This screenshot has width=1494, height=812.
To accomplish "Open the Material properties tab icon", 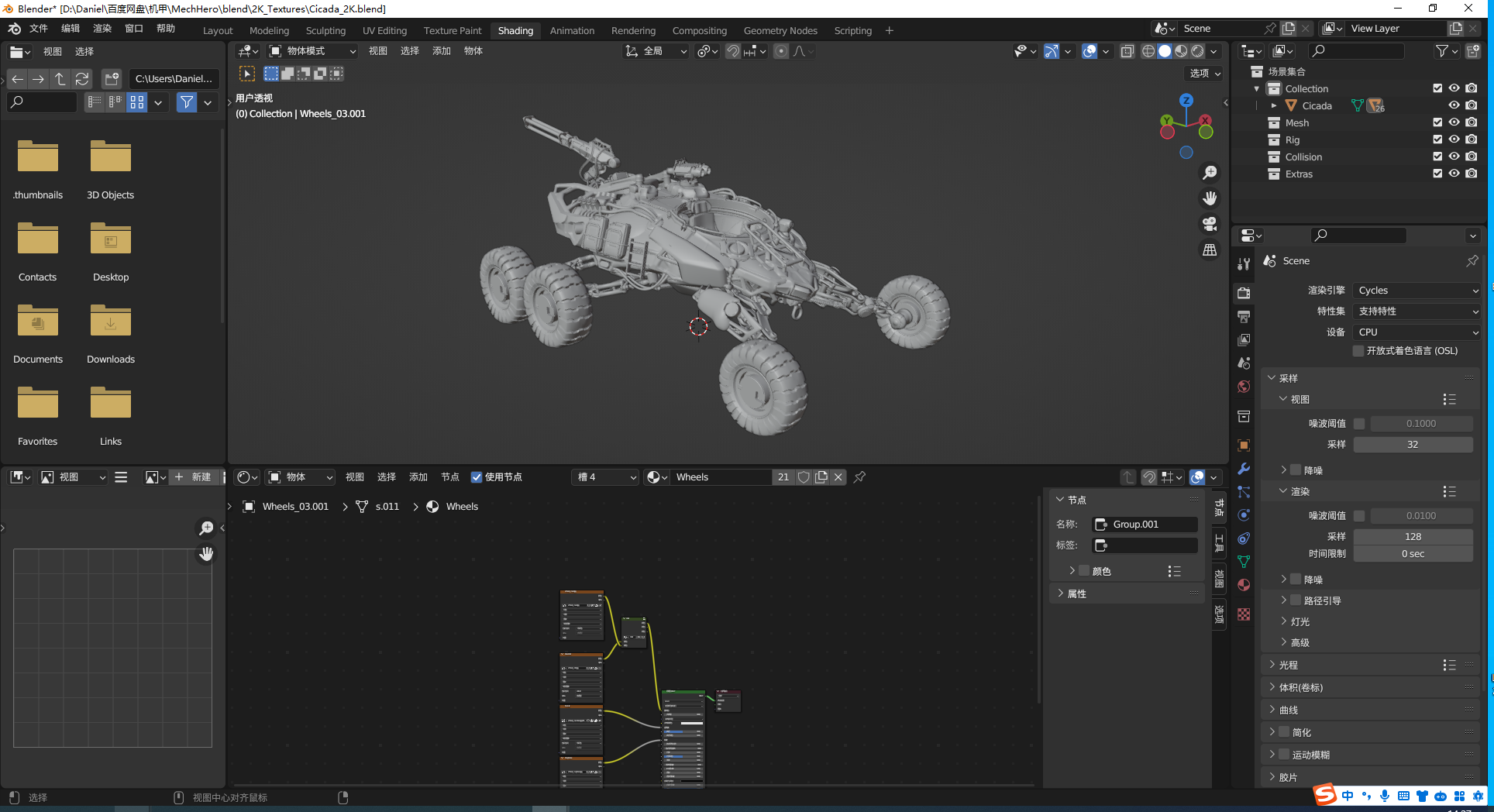I will pyautogui.click(x=1244, y=585).
